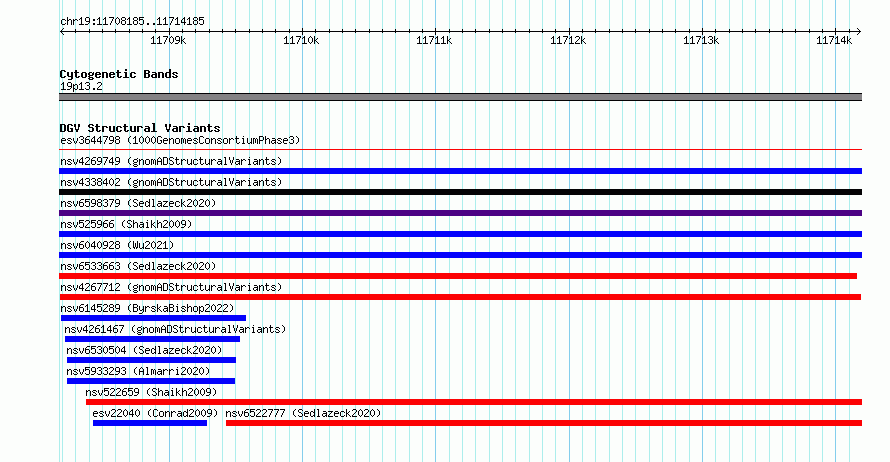Click the short blue esv22040 bar
This screenshot has width=890, height=462.
(150, 423)
